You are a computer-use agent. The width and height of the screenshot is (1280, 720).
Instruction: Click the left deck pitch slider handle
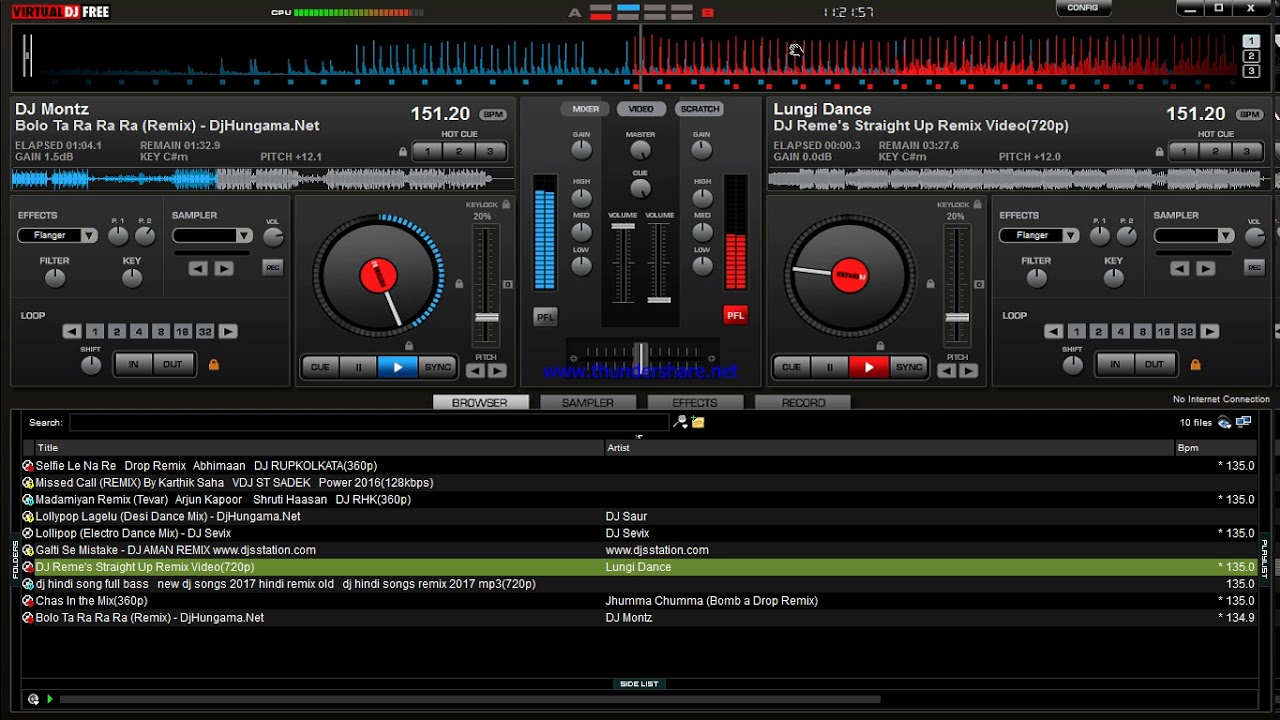click(x=486, y=318)
